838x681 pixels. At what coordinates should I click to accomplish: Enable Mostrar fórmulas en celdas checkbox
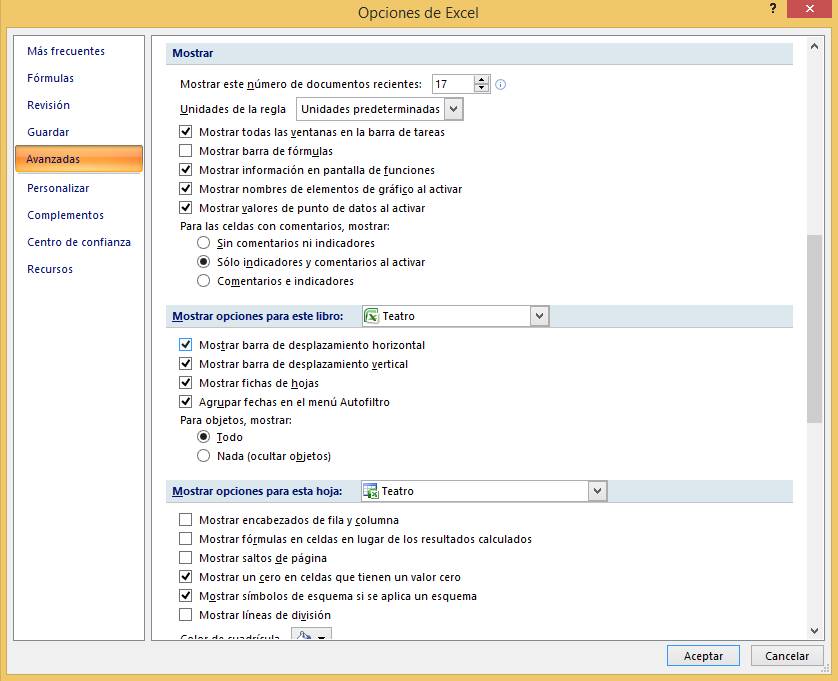click(x=185, y=538)
